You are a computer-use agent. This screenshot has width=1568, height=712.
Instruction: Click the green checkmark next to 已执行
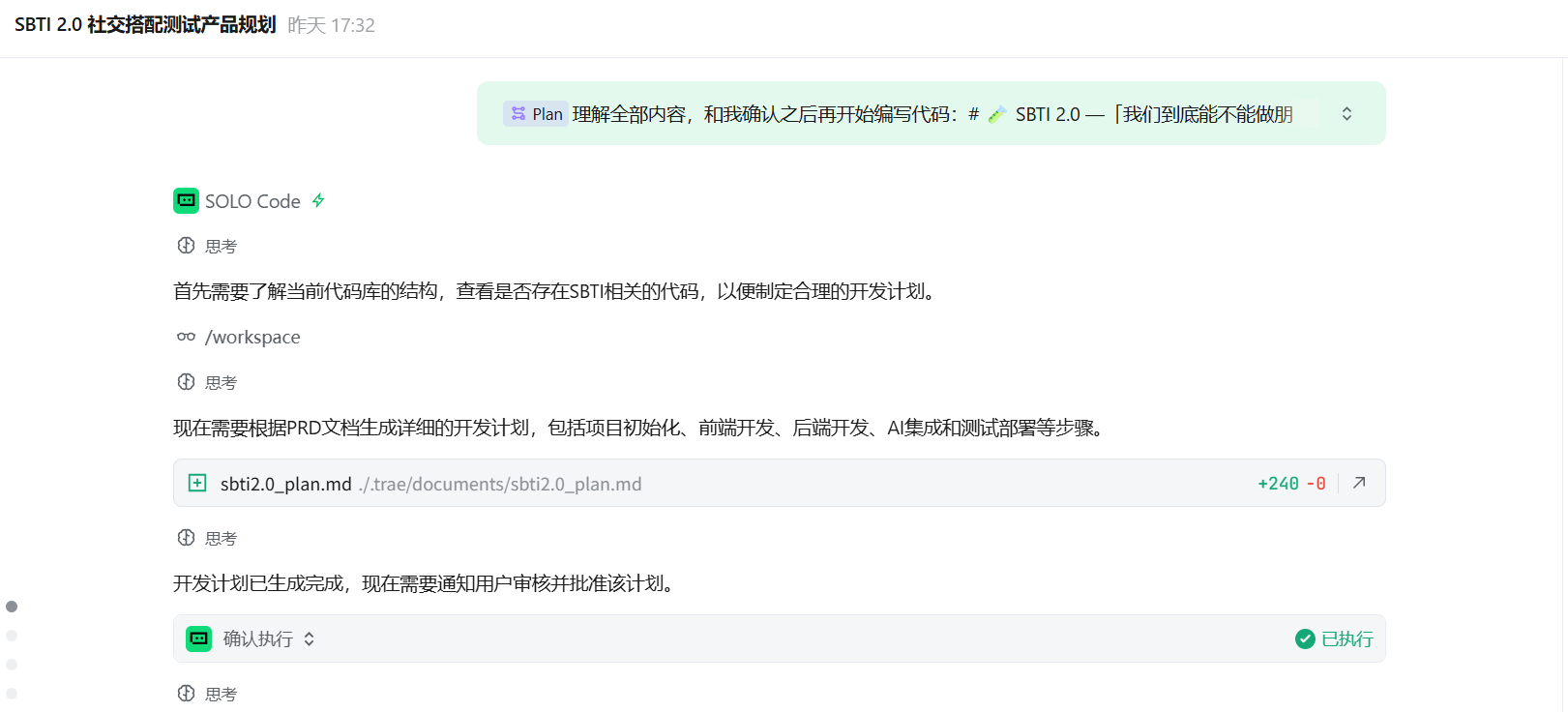tap(1305, 638)
